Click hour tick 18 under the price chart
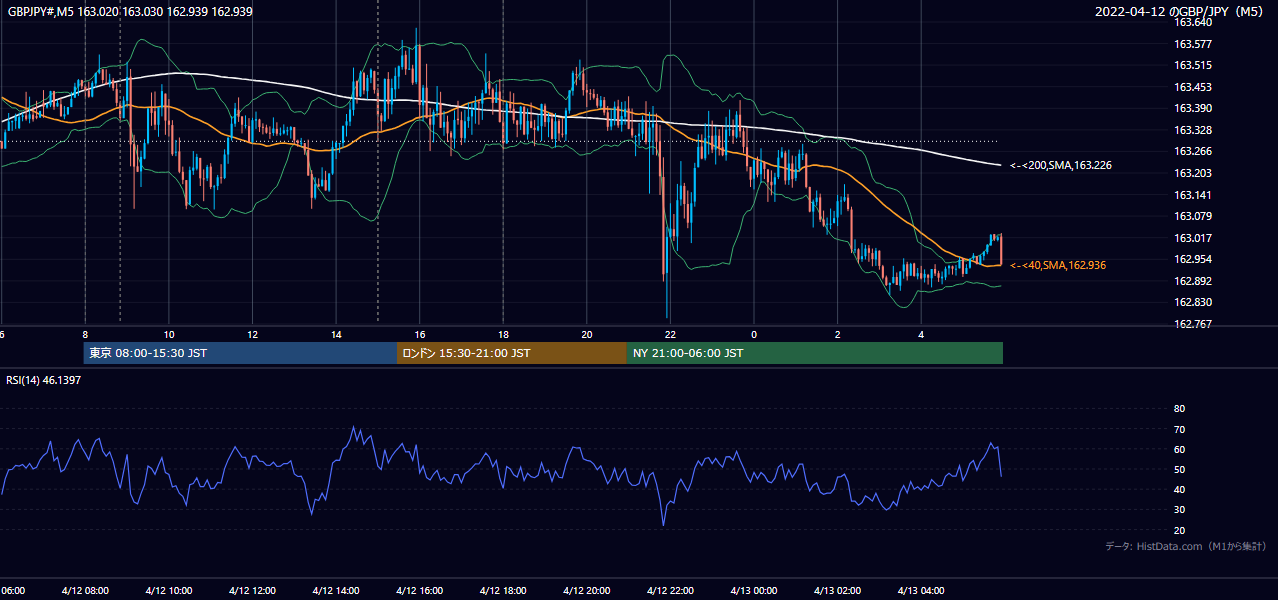This screenshot has height=600, width=1278. coord(503,334)
